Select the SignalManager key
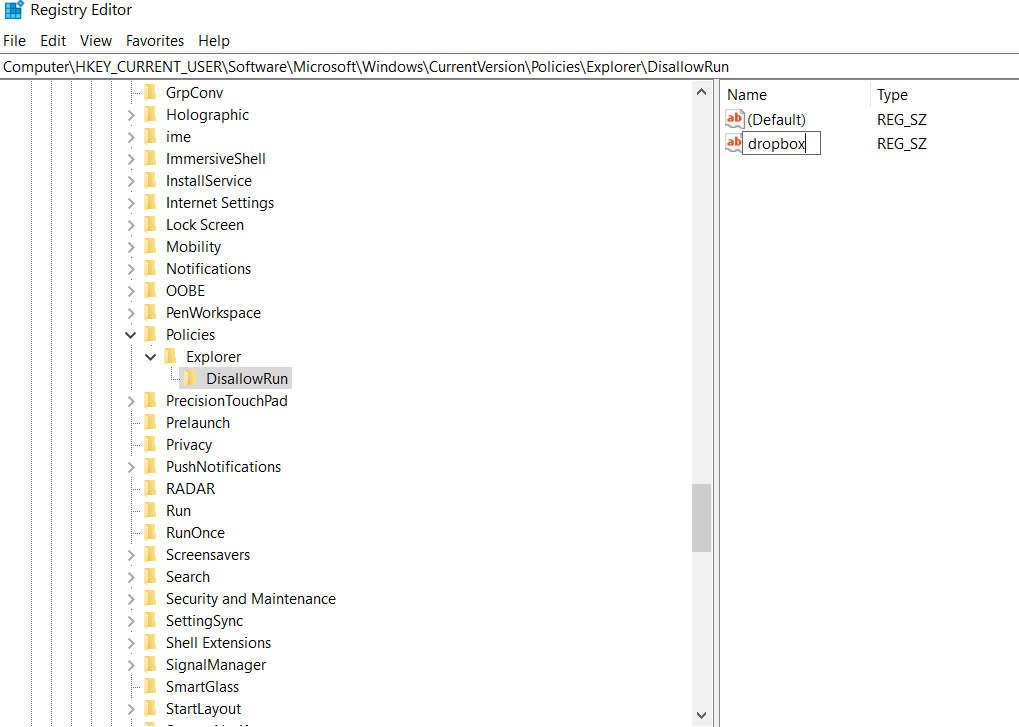 click(216, 665)
